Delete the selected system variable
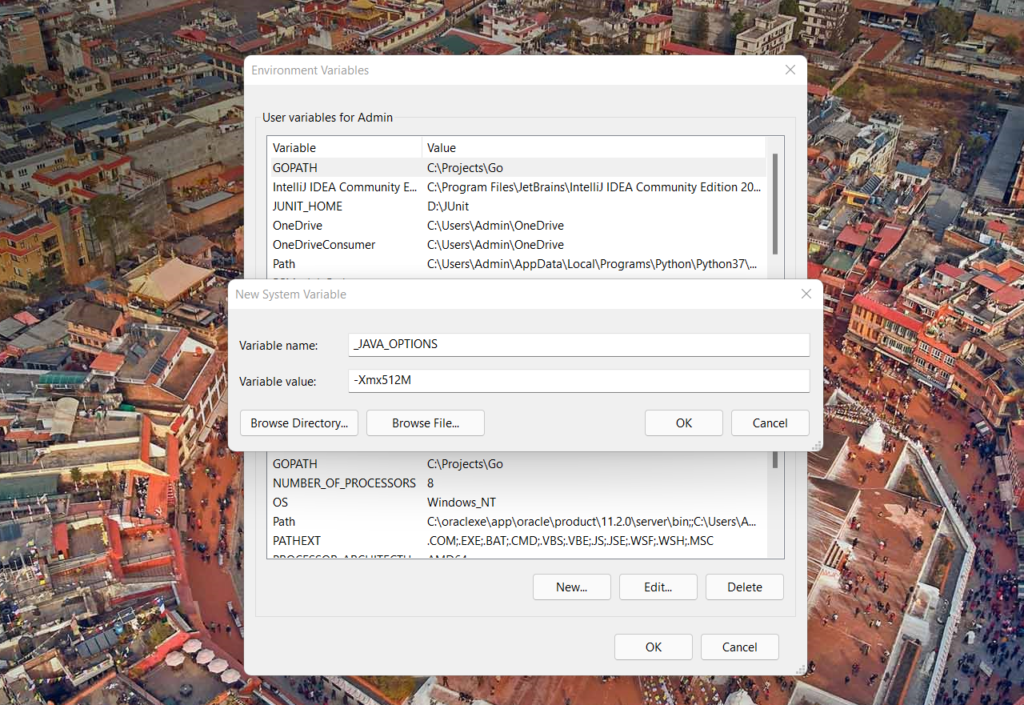 pos(744,587)
